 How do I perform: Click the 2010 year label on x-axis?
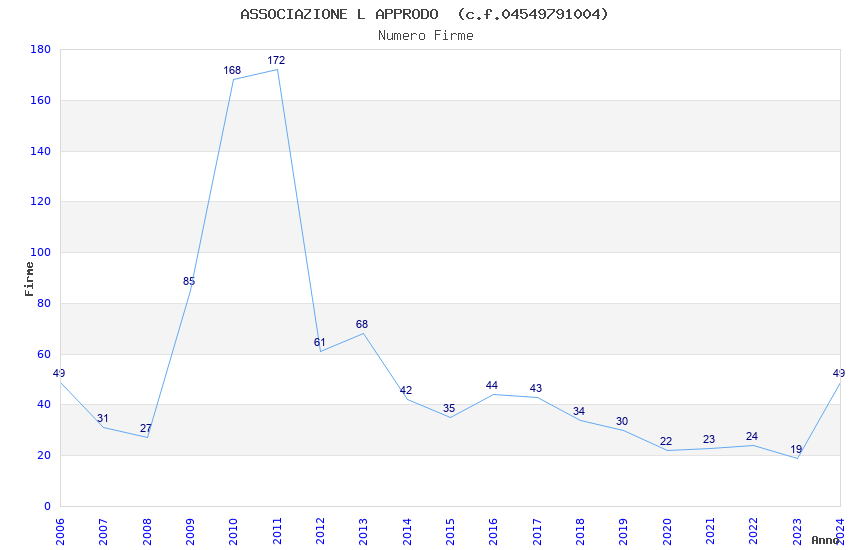[x=234, y=531]
